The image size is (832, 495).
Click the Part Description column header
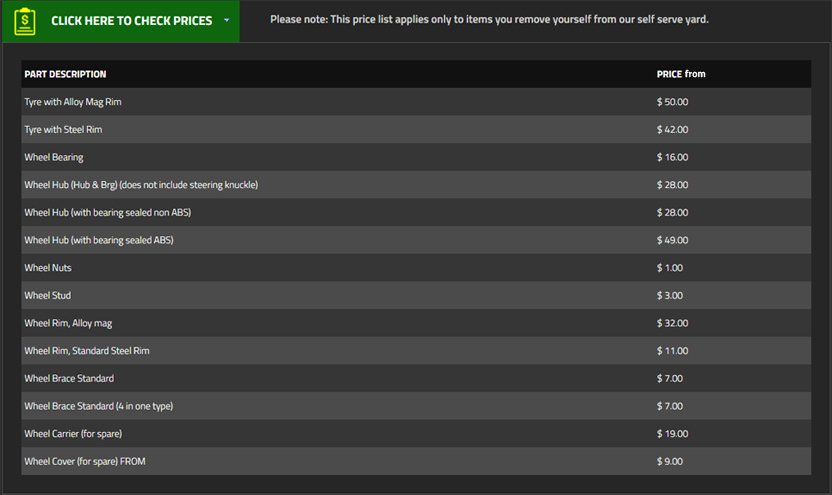click(65, 74)
